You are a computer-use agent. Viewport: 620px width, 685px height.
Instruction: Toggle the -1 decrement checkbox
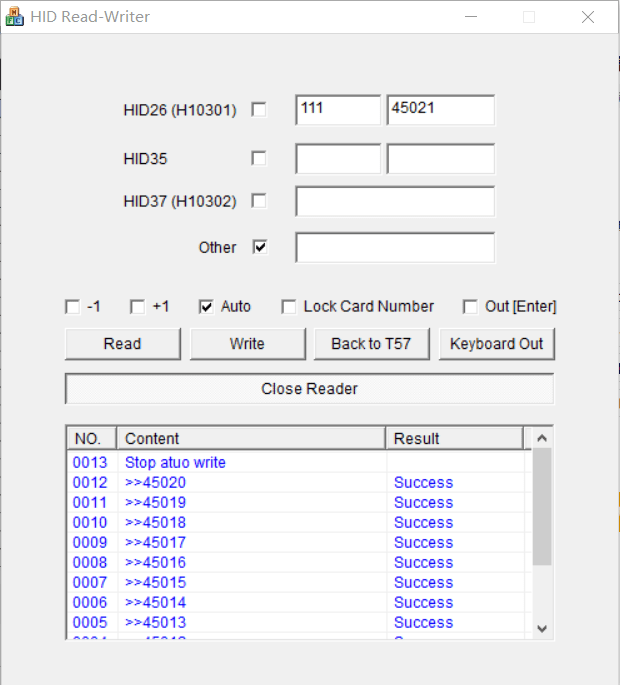[73, 306]
